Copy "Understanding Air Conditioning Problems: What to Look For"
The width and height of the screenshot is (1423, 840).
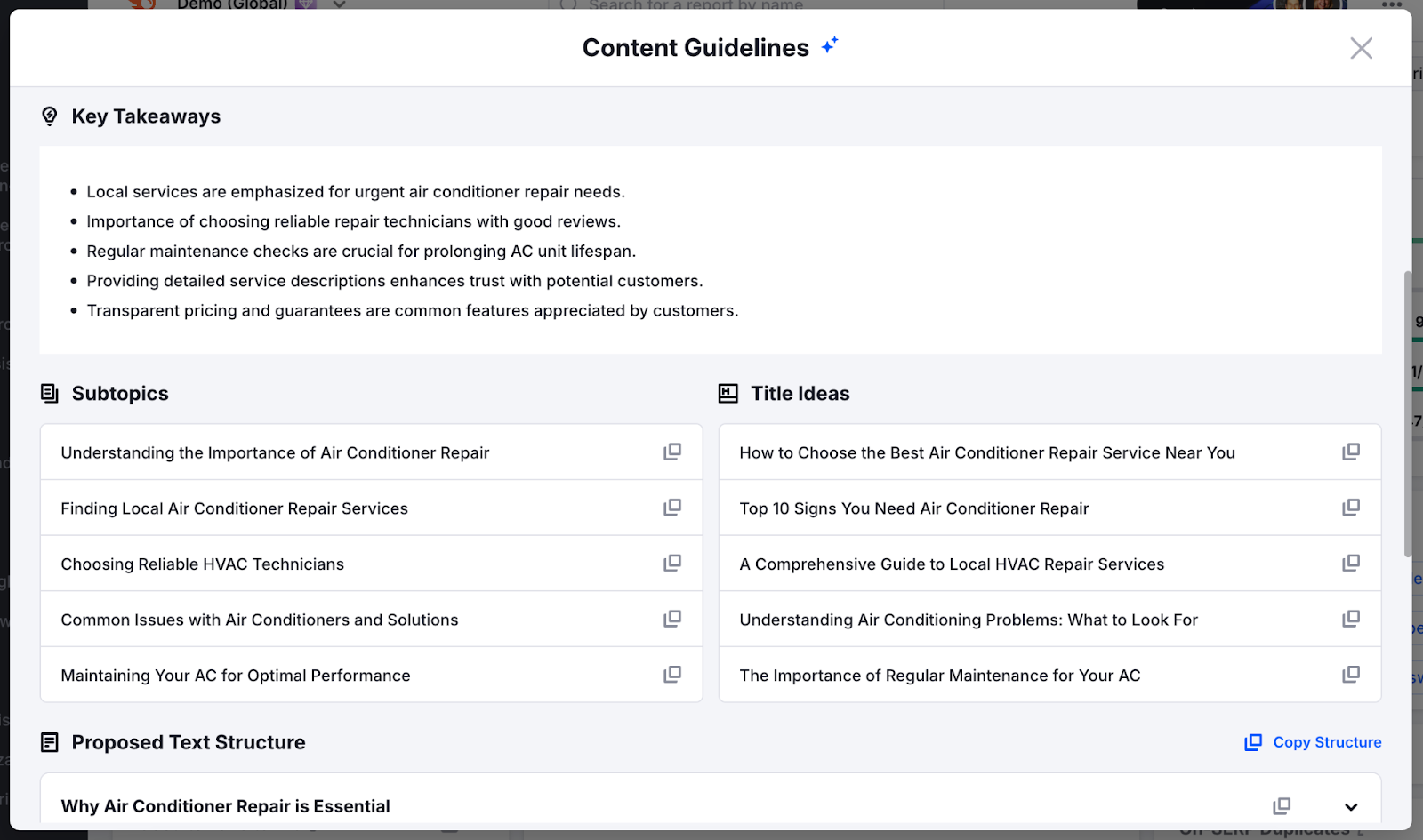pyautogui.click(x=1351, y=619)
